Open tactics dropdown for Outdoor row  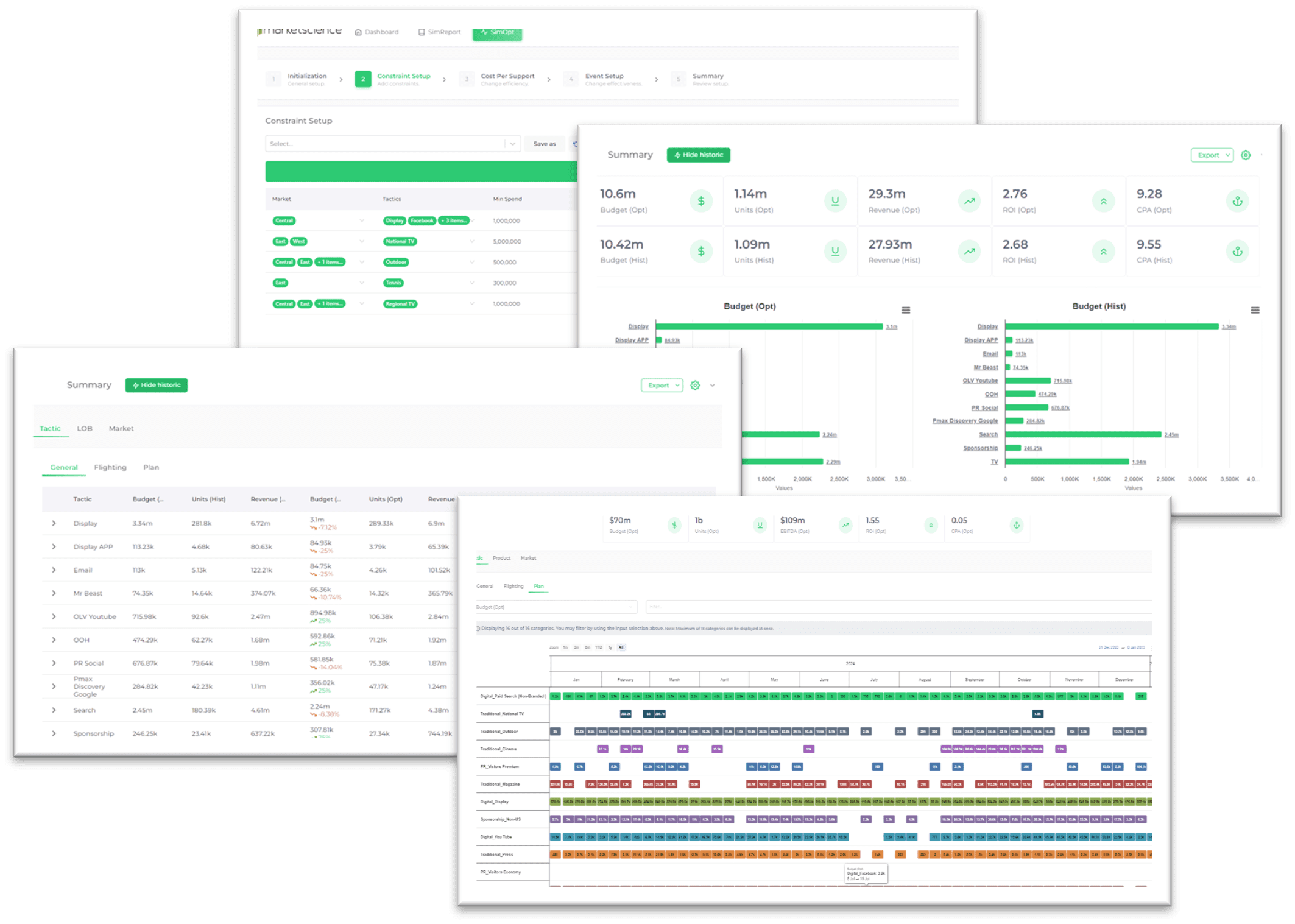[472, 263]
